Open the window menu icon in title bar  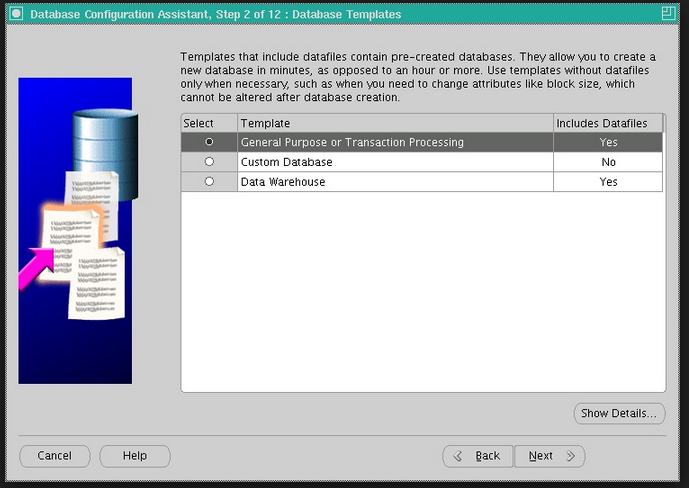click(15, 14)
